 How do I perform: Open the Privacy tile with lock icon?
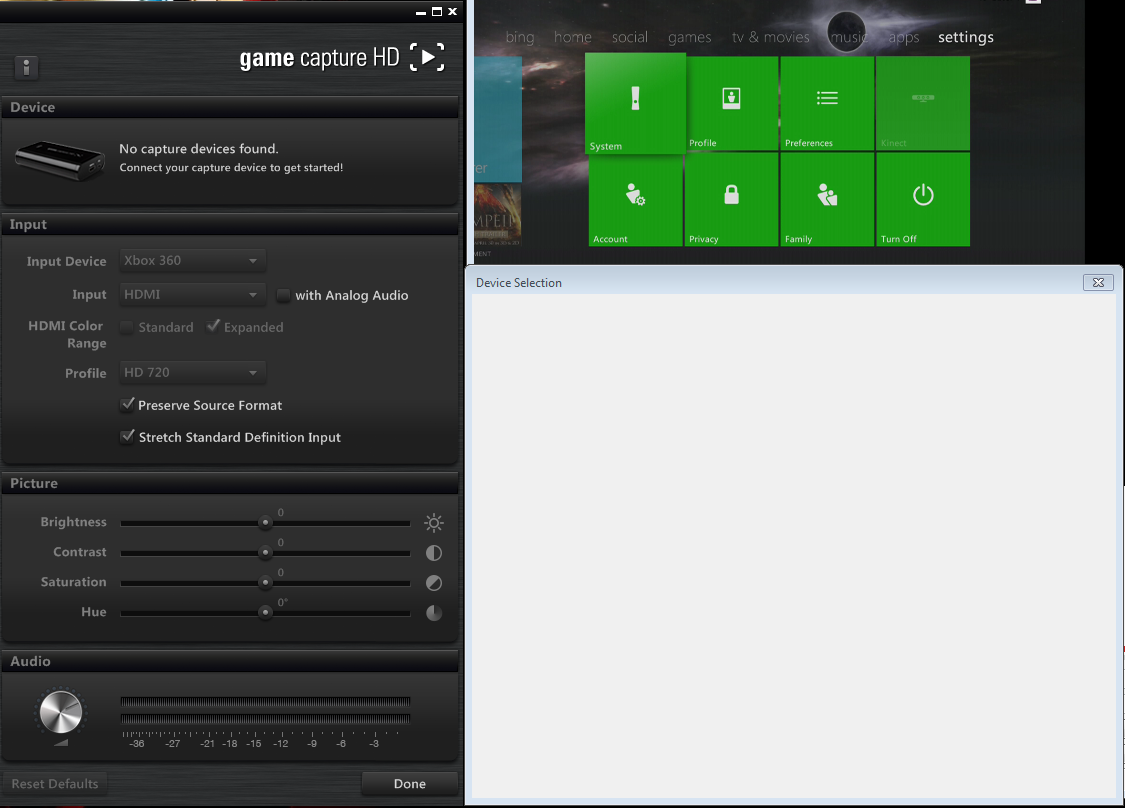coord(731,199)
